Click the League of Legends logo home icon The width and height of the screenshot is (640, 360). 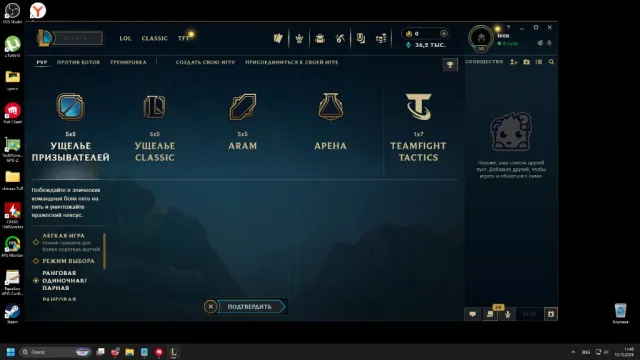pos(44,38)
